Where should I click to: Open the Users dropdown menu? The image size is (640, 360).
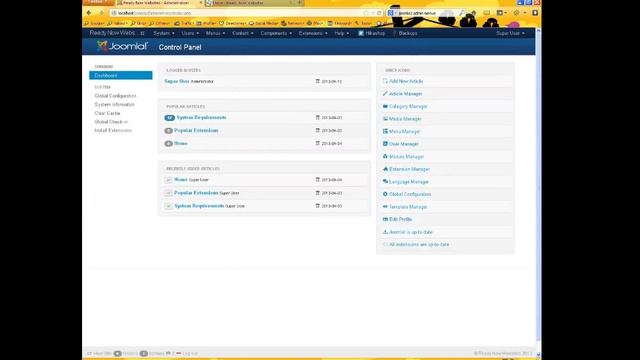190,33
